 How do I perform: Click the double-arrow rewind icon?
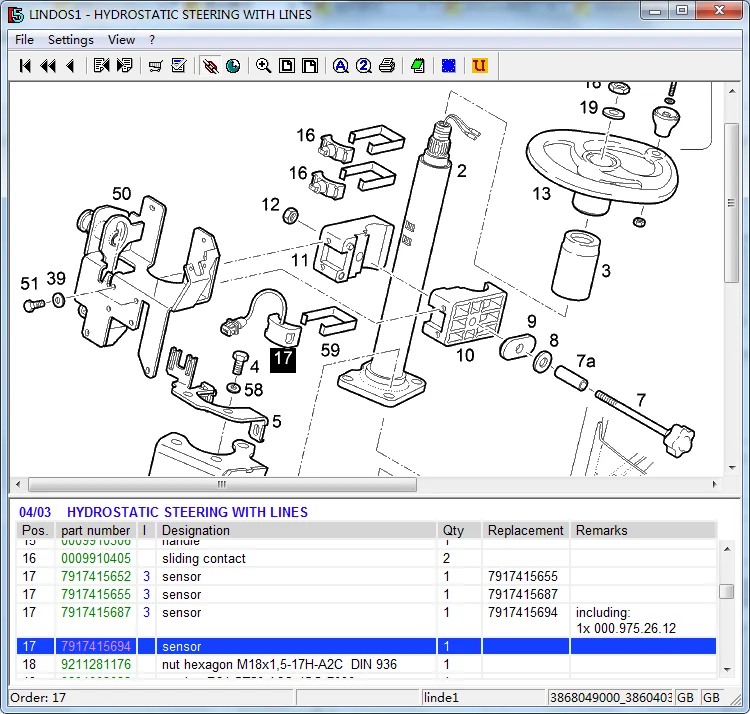coord(48,66)
